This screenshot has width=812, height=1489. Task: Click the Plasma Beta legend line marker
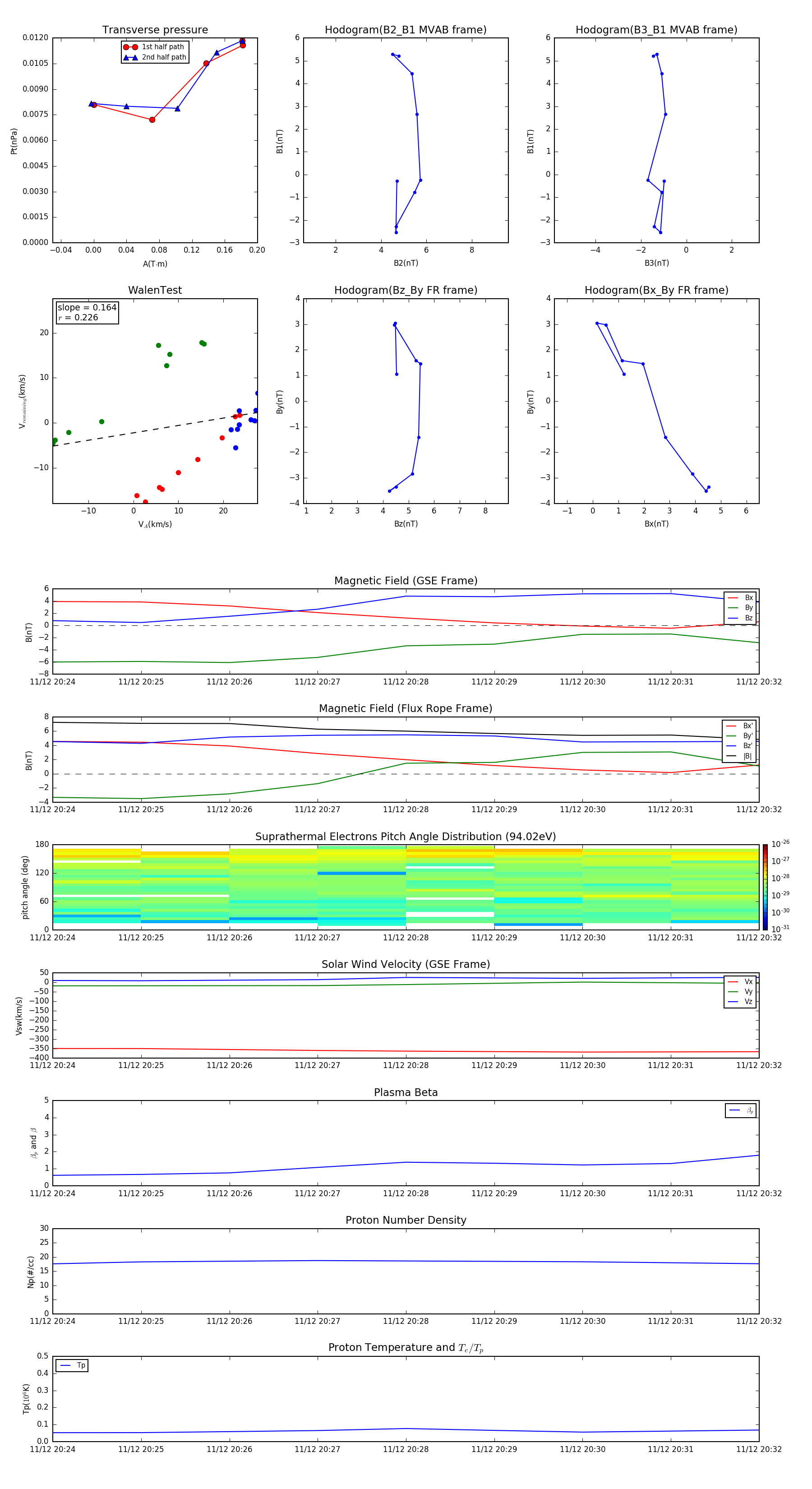pyautogui.click(x=734, y=1110)
